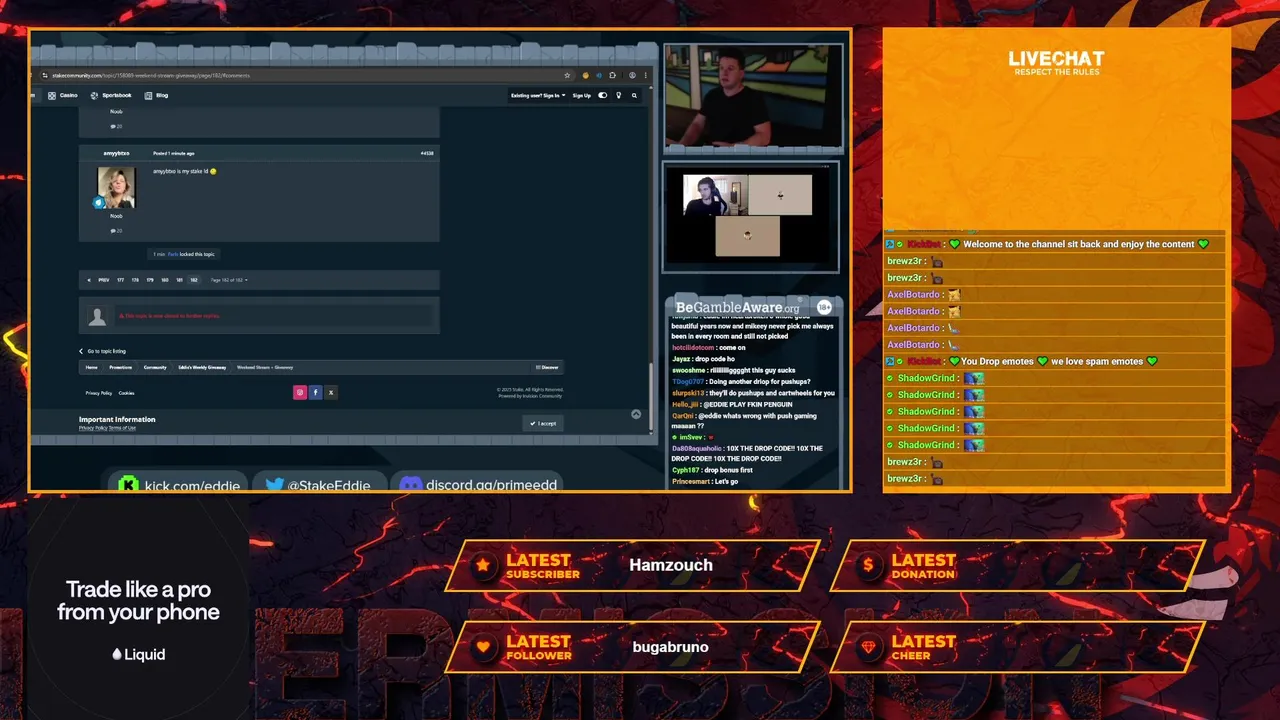Click Eddie's Weekly Giveaway breadcrumb
Screen dimensions: 1280x720
202,367
